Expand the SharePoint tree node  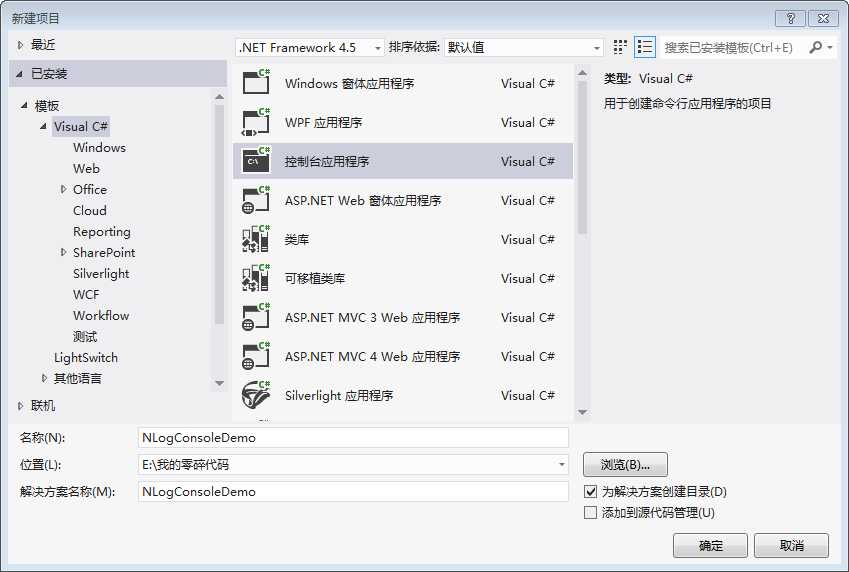63,252
